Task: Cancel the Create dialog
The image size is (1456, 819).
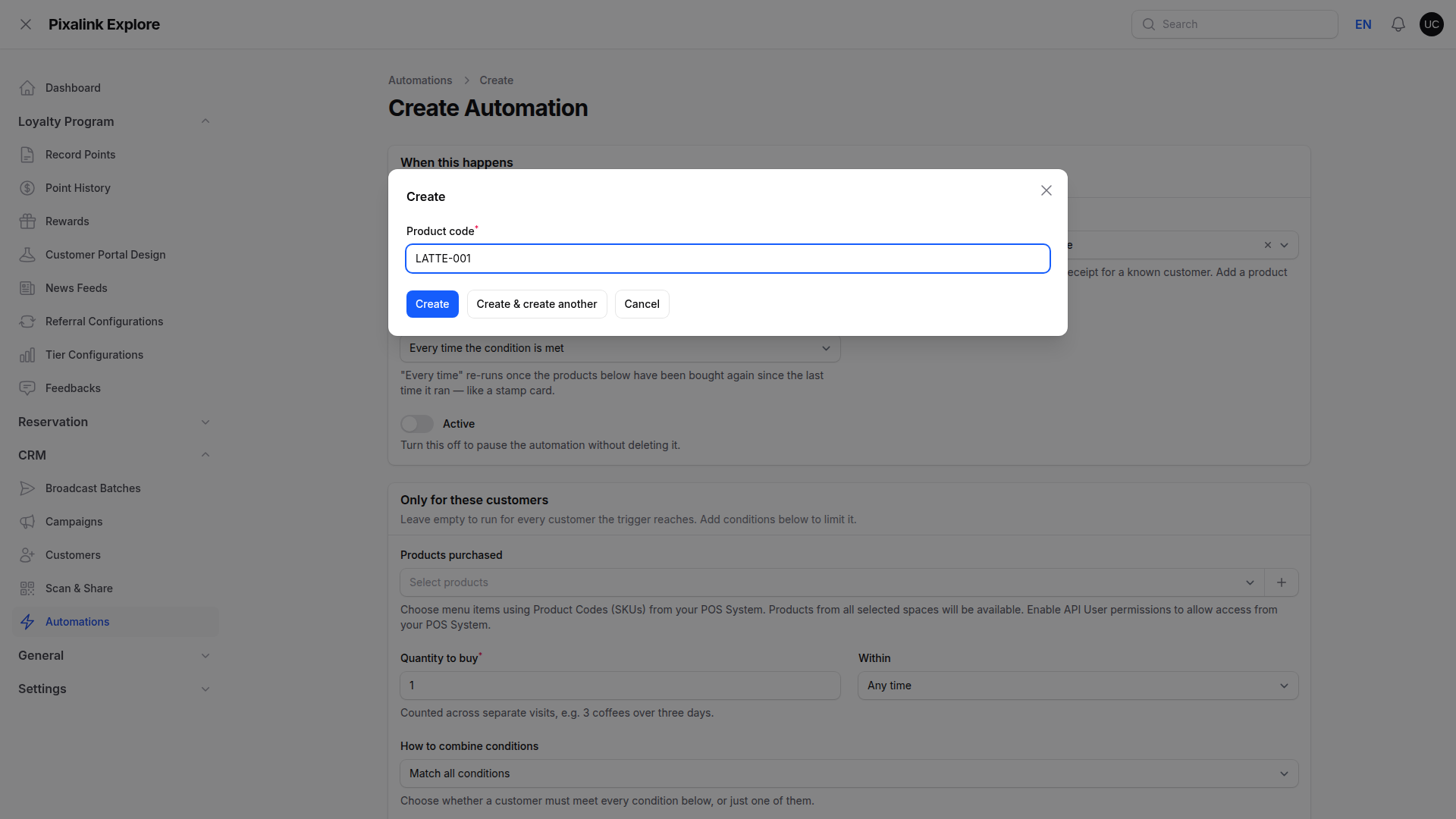Action: (642, 304)
